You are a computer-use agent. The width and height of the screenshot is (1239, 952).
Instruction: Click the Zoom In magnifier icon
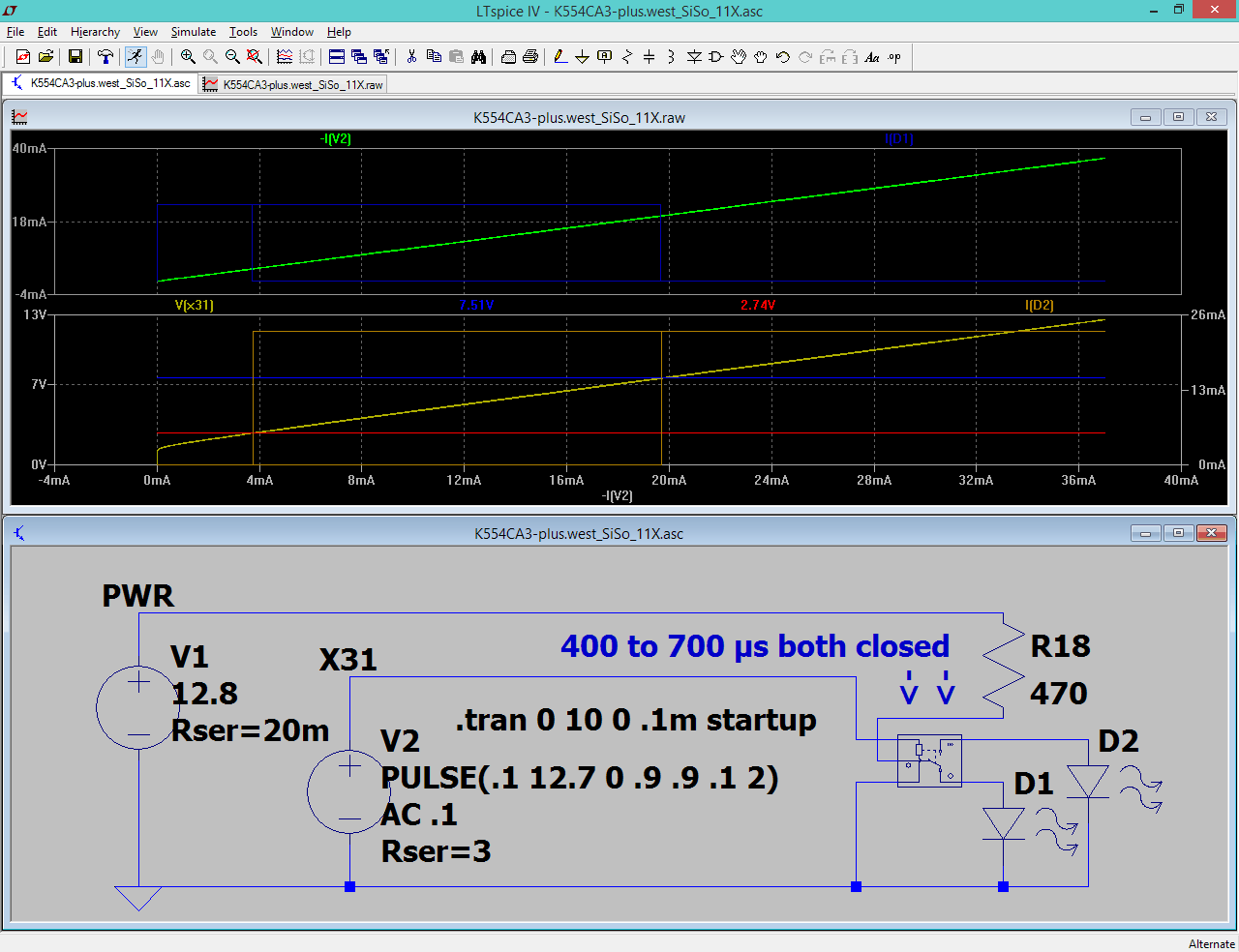(x=188, y=57)
